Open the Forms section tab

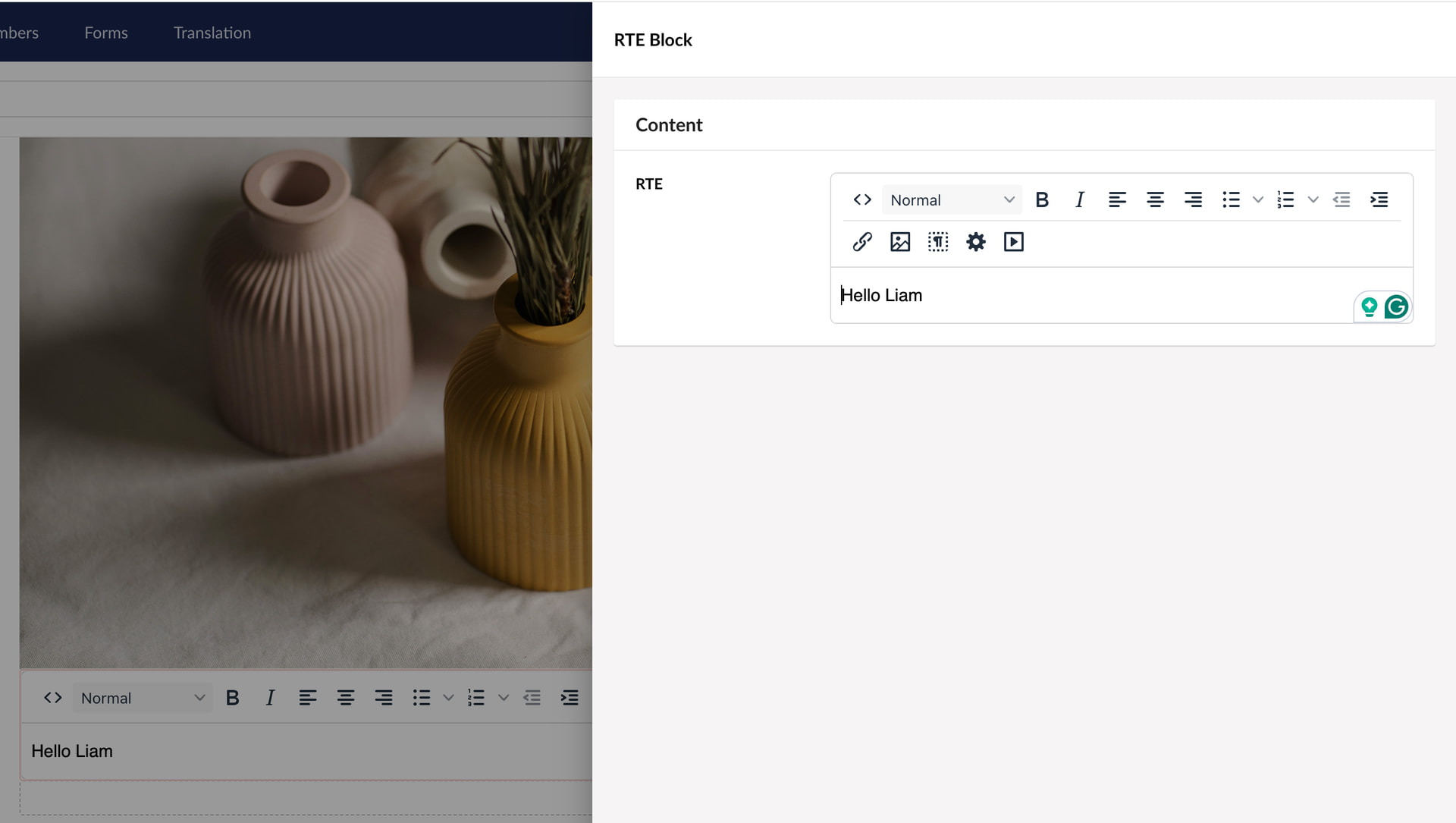106,33
